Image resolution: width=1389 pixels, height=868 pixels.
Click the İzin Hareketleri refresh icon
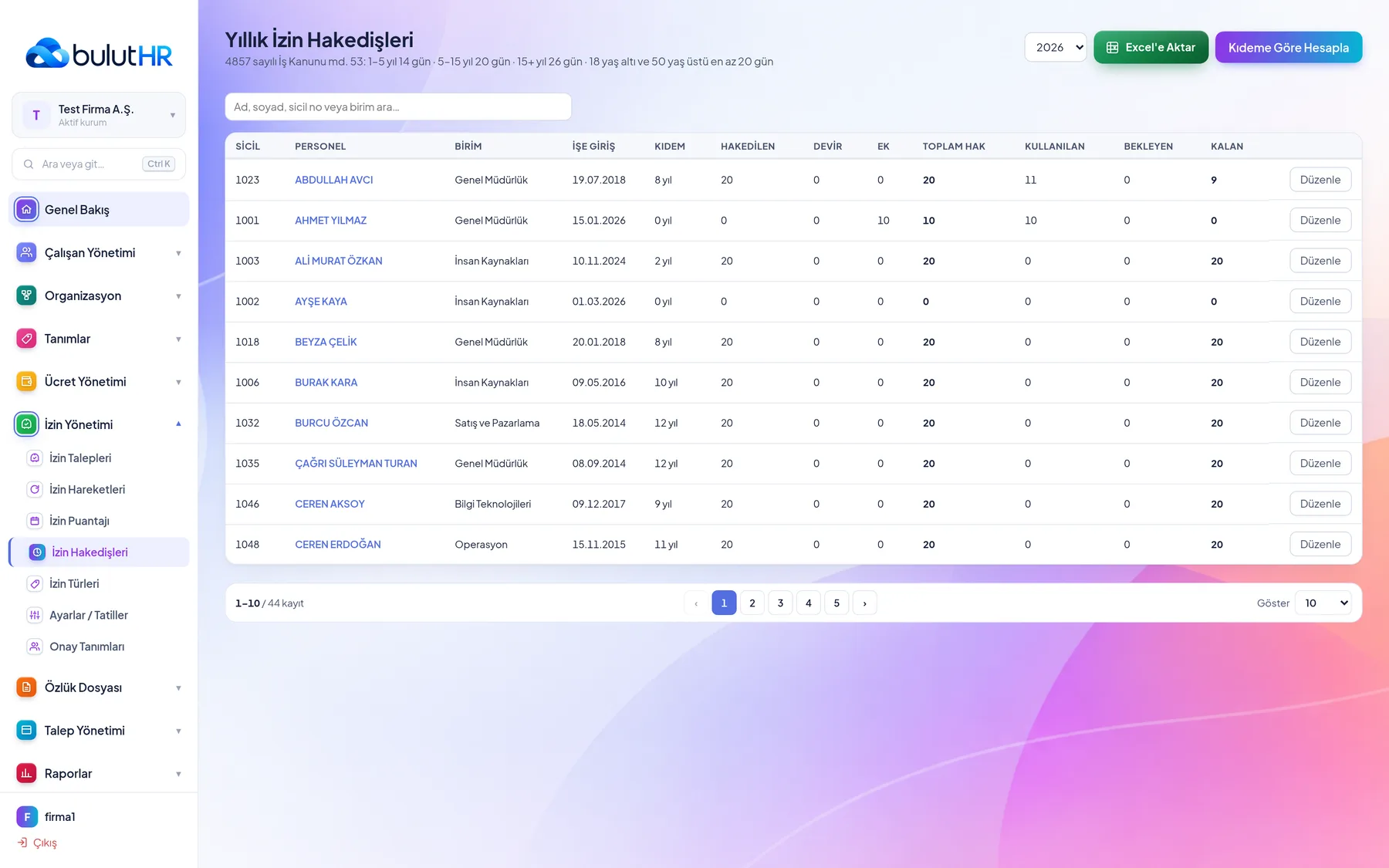coord(35,489)
